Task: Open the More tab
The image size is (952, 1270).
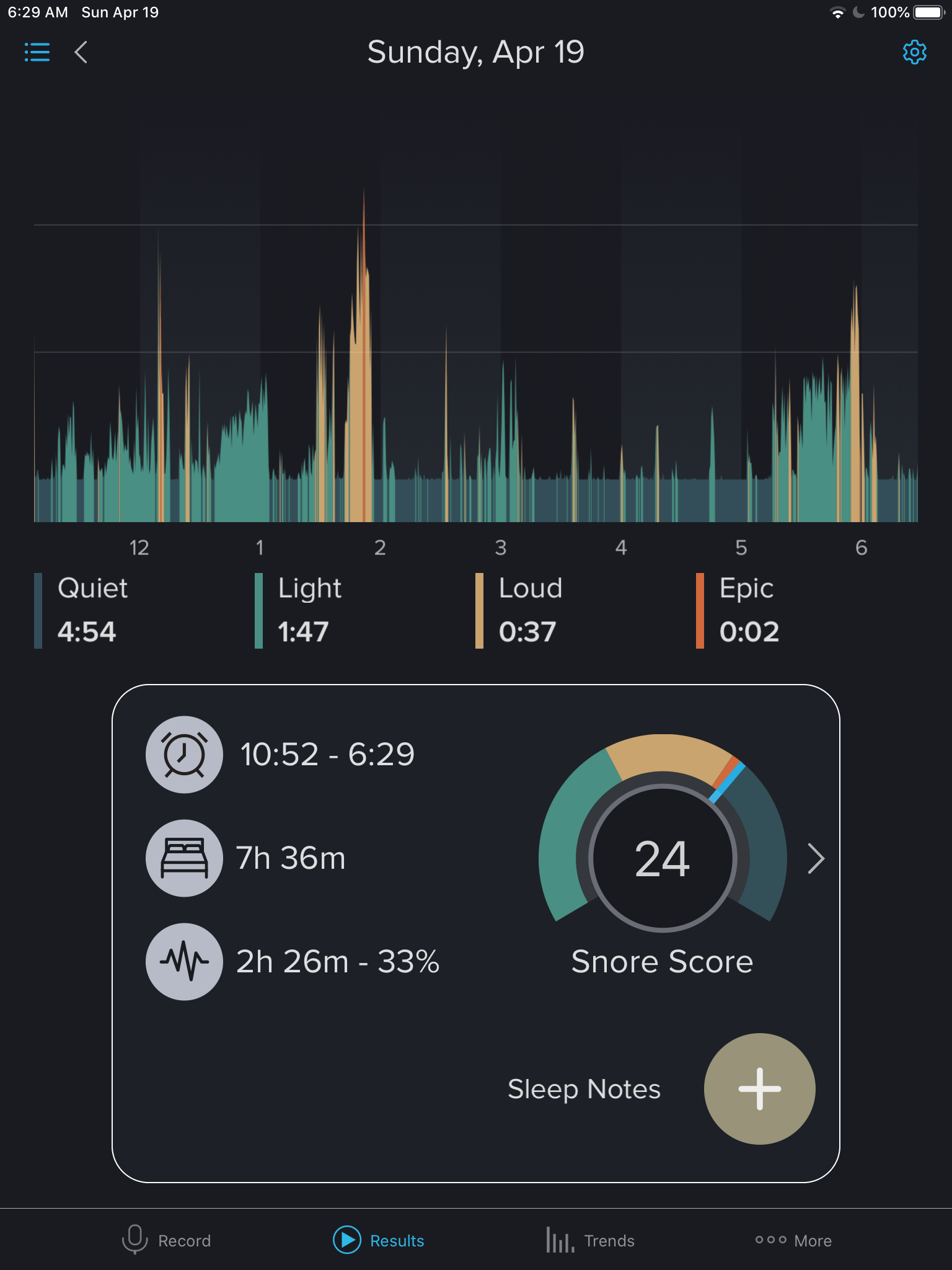Action: click(793, 1240)
